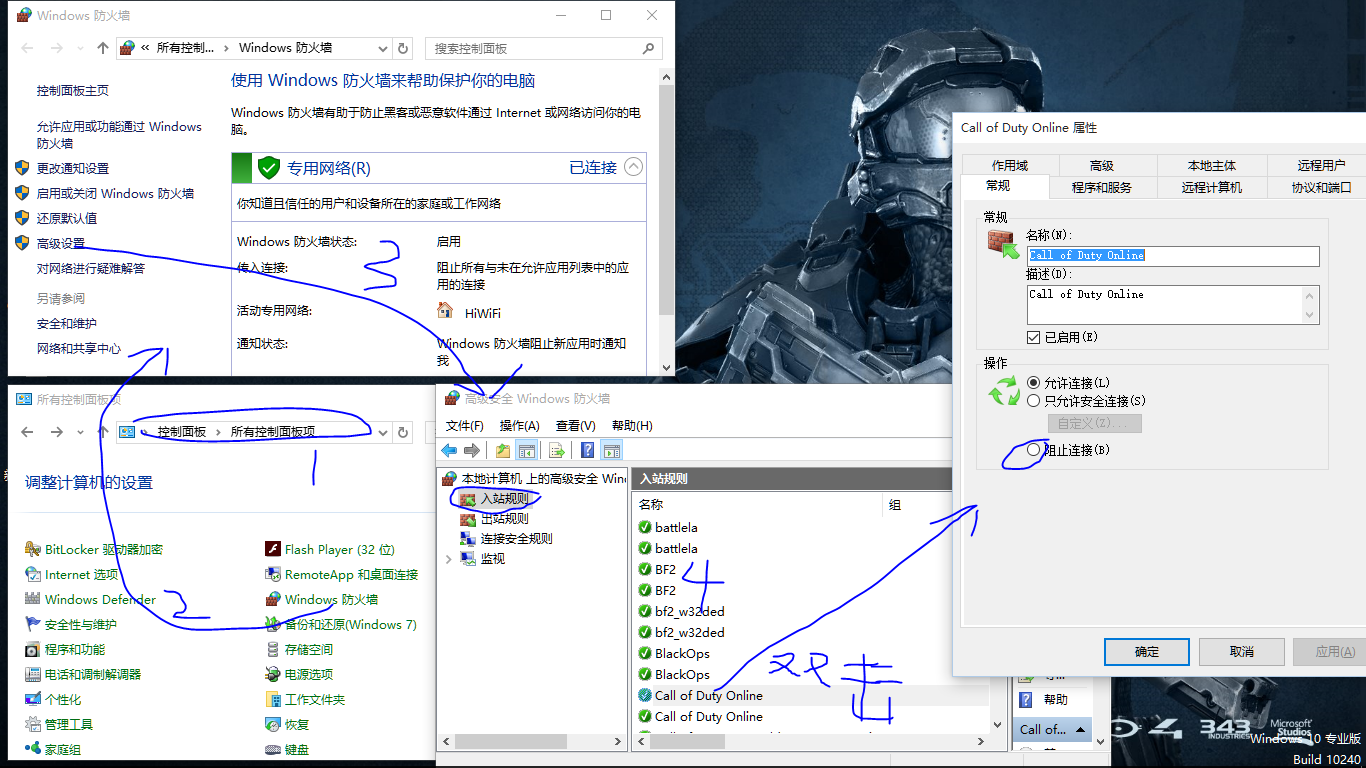
Task: Open Internet 选项 in Control Panel
Action: pyautogui.click(x=71, y=574)
